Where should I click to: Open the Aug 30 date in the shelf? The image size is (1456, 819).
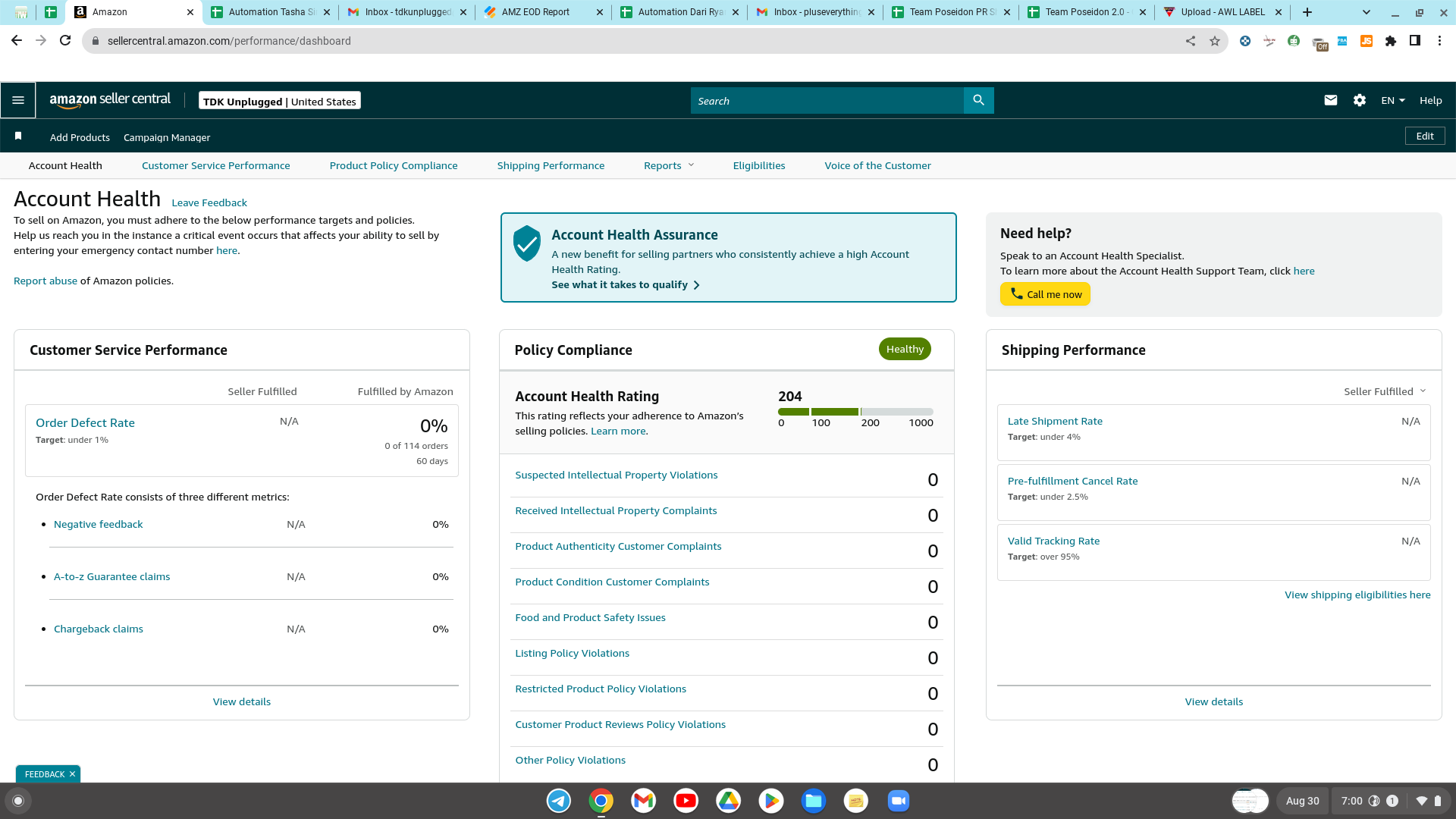coord(1302,801)
